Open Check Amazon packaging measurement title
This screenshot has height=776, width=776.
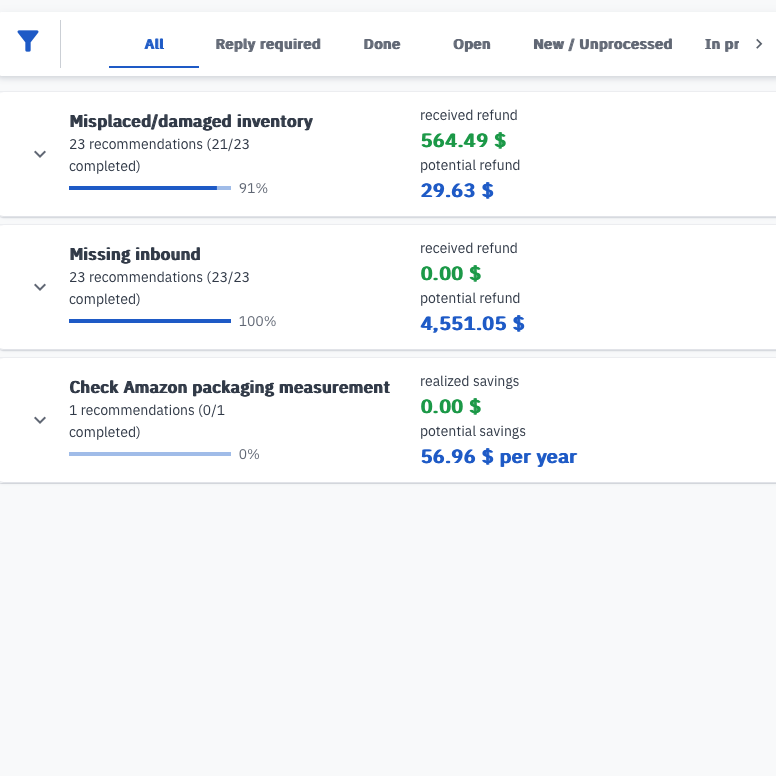click(230, 388)
